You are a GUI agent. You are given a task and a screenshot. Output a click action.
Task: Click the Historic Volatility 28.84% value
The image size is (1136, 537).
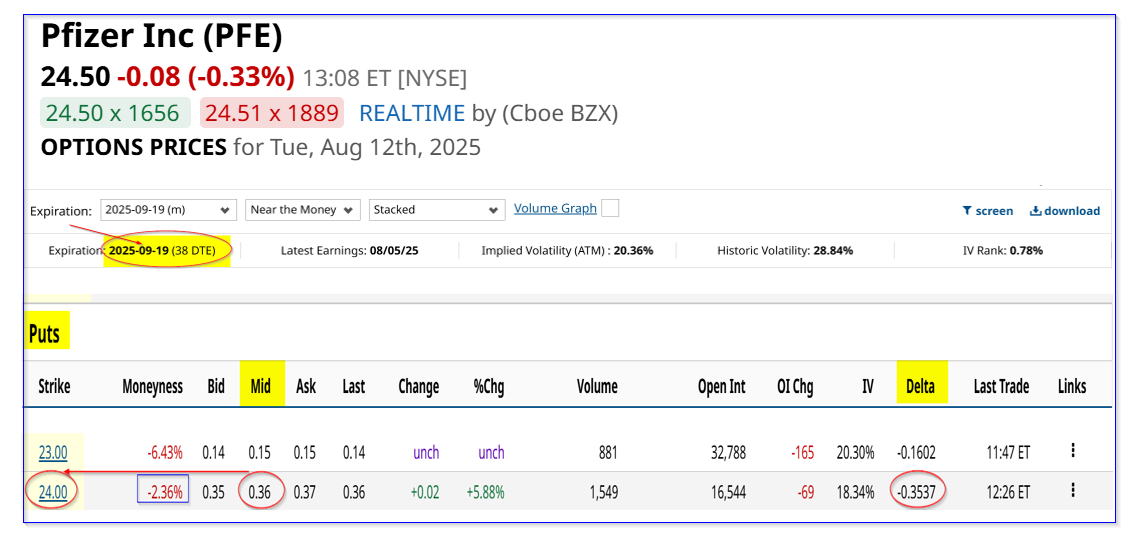[x=832, y=251]
